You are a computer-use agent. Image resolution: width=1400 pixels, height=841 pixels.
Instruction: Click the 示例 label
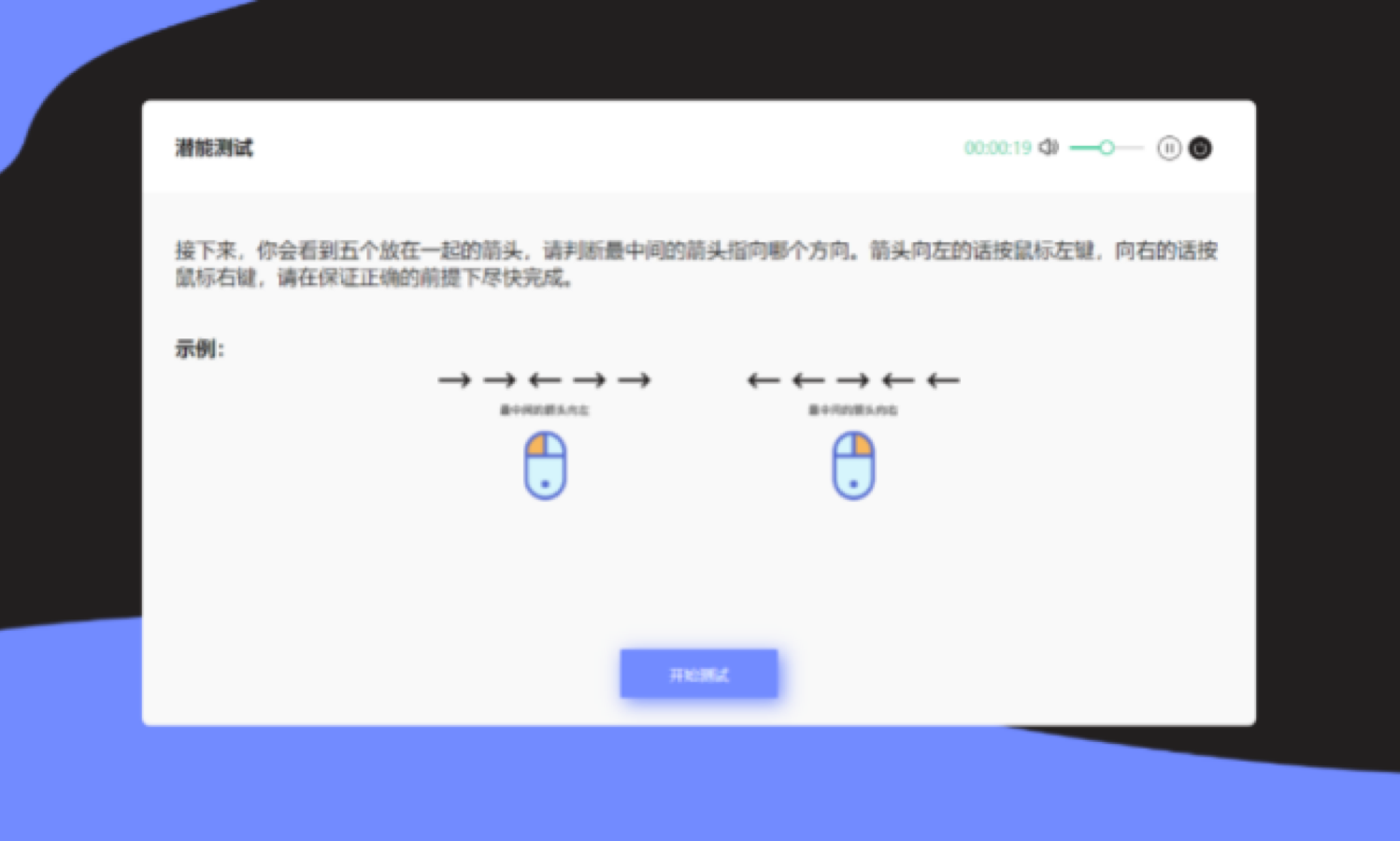click(199, 349)
